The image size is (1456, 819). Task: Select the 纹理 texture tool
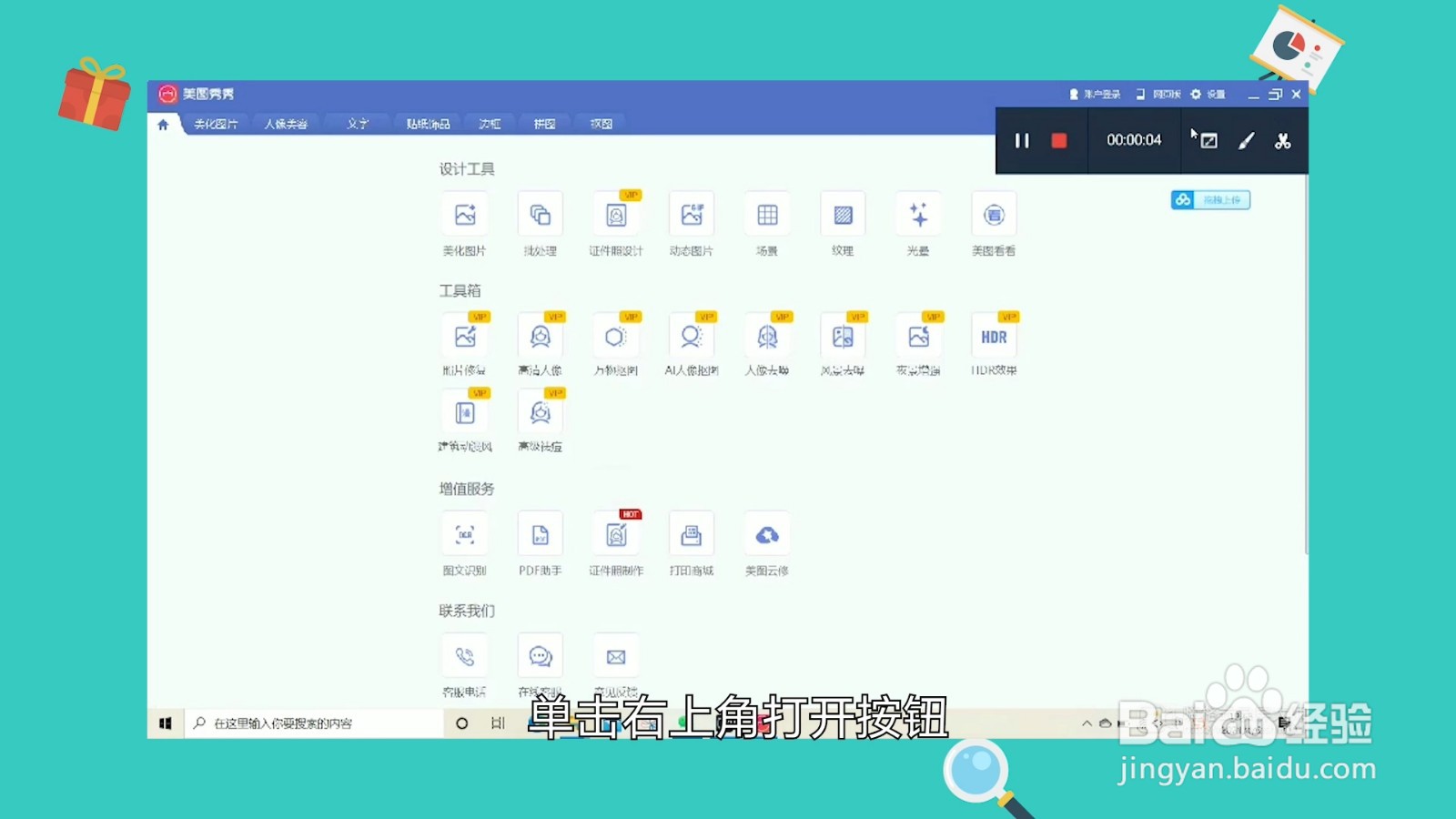tap(843, 216)
